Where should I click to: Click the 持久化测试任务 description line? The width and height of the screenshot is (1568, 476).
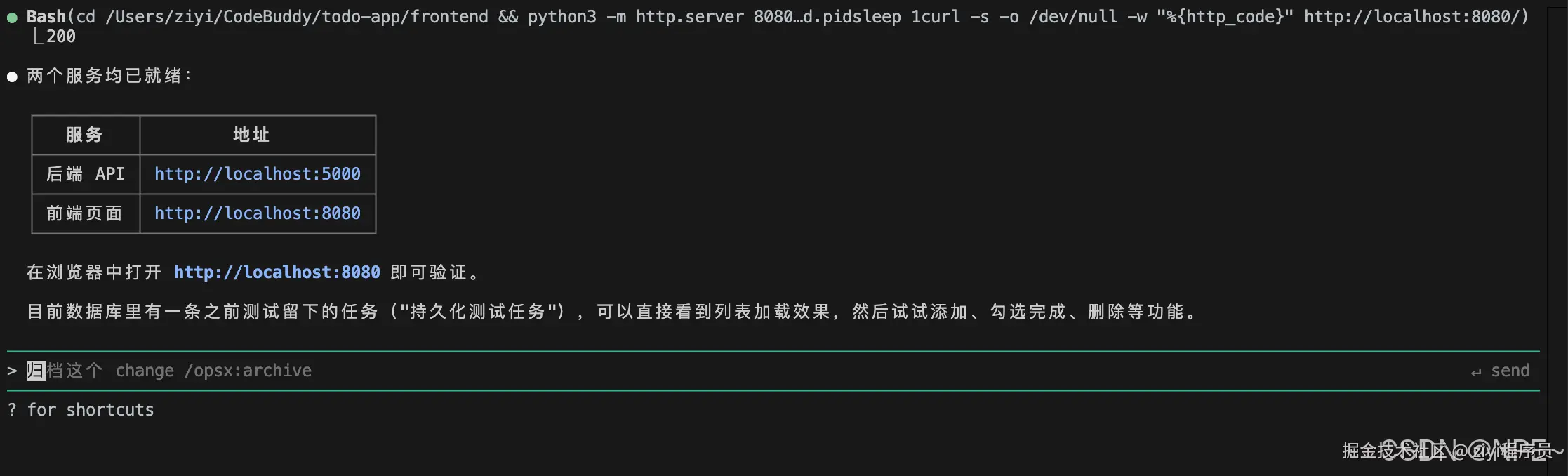pyautogui.click(x=614, y=312)
